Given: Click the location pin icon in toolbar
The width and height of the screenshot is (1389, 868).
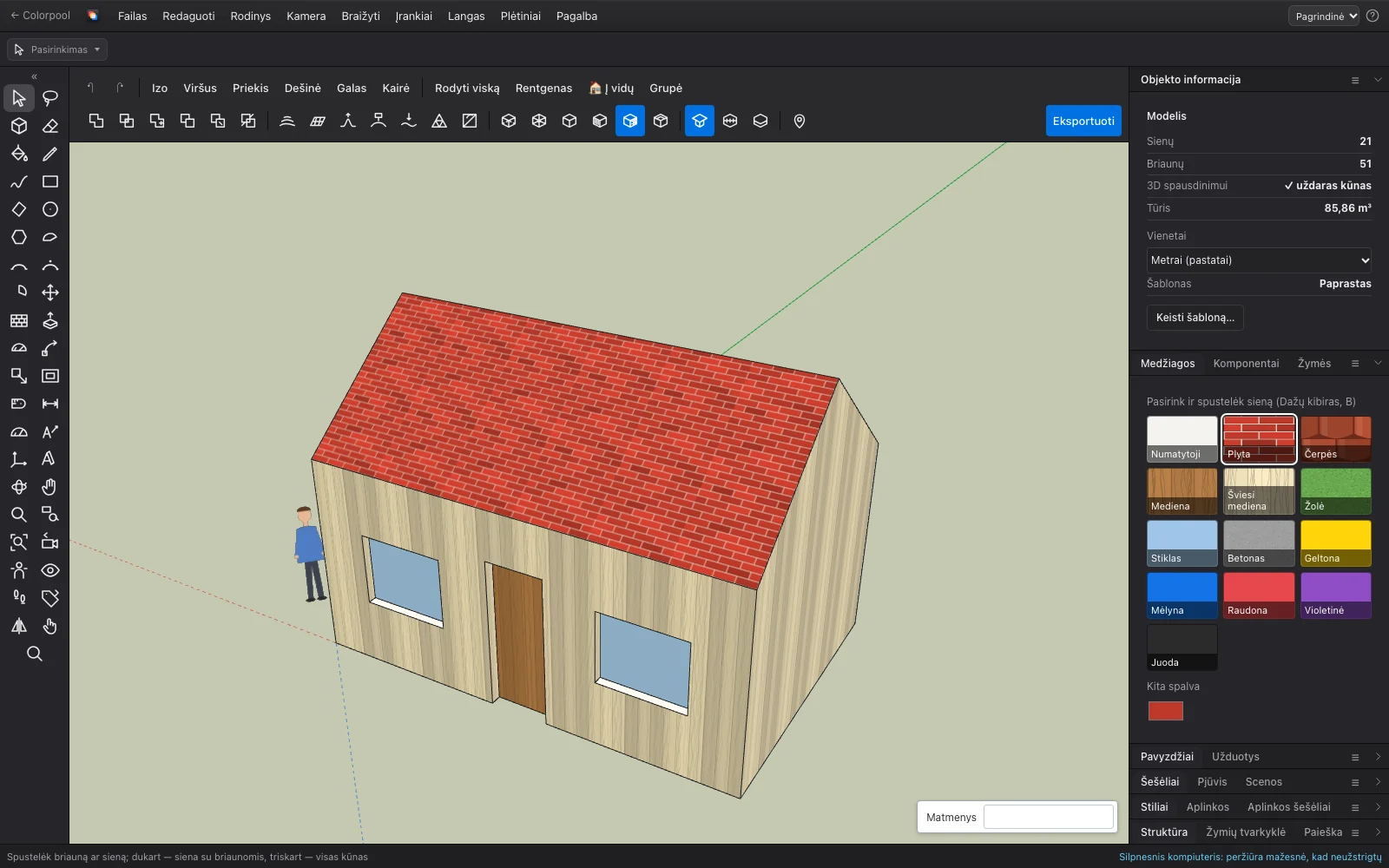Looking at the screenshot, I should [x=800, y=121].
